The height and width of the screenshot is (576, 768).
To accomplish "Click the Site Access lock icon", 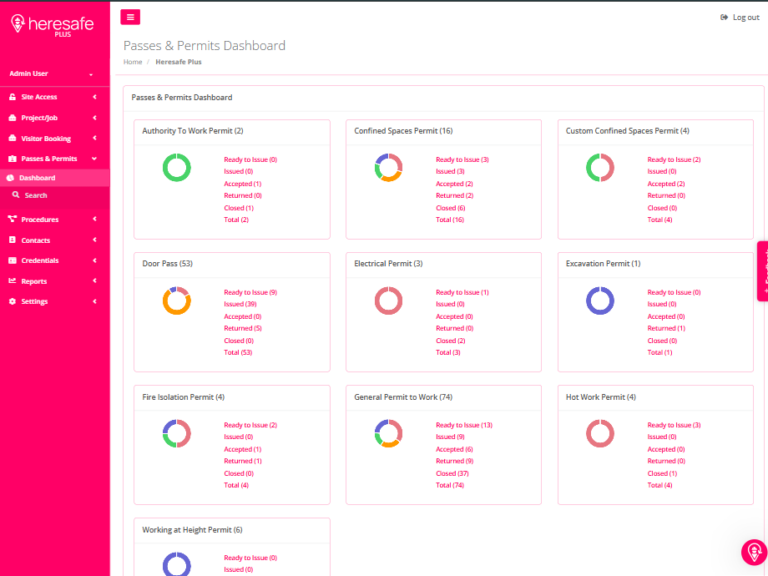I will 12,97.
